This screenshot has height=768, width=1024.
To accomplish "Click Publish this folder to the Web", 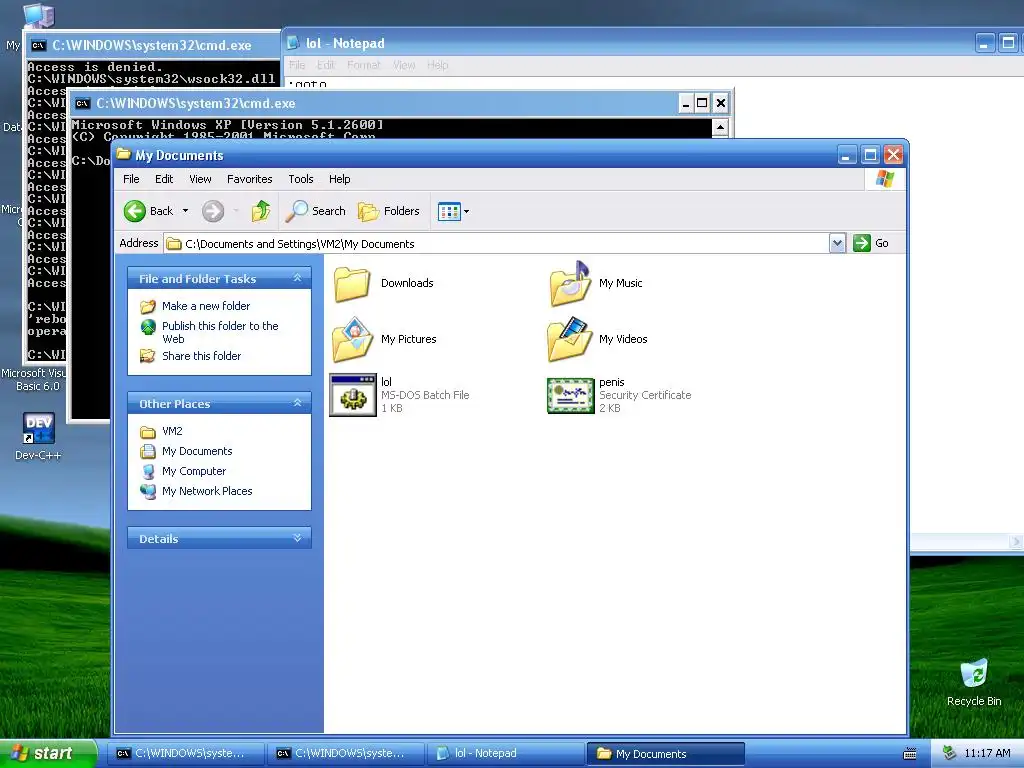I will [x=220, y=332].
